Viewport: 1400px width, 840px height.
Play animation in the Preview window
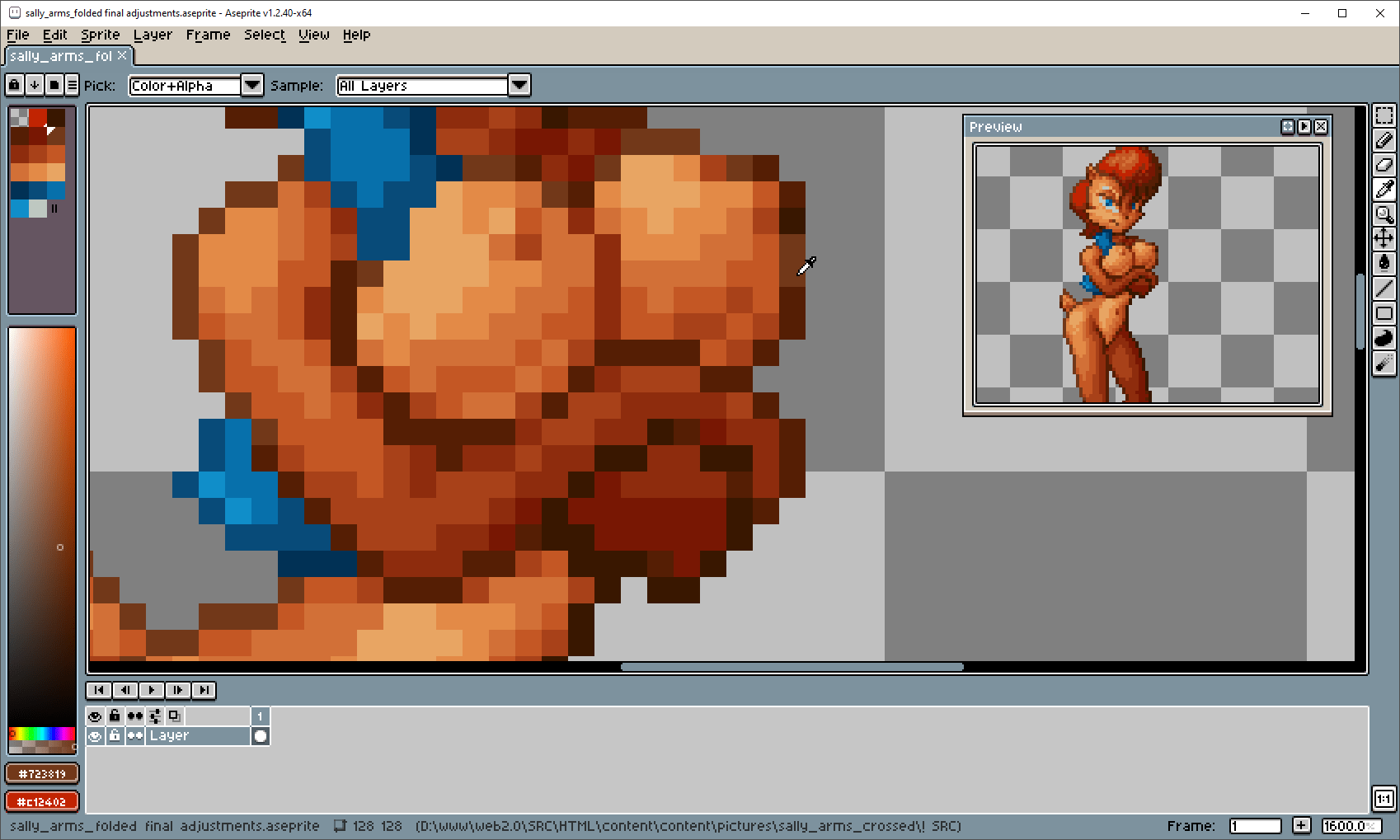pos(1304,126)
